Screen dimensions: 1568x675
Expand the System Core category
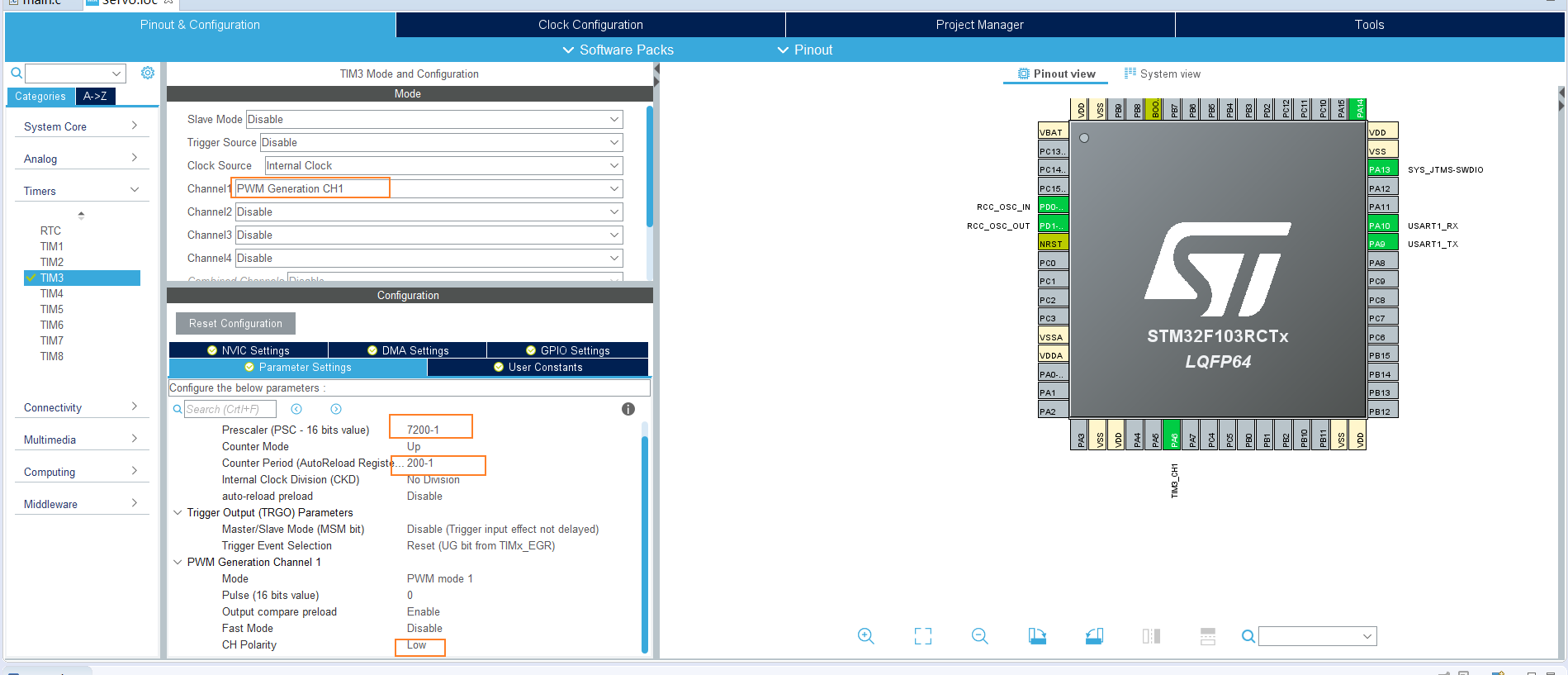(81, 126)
